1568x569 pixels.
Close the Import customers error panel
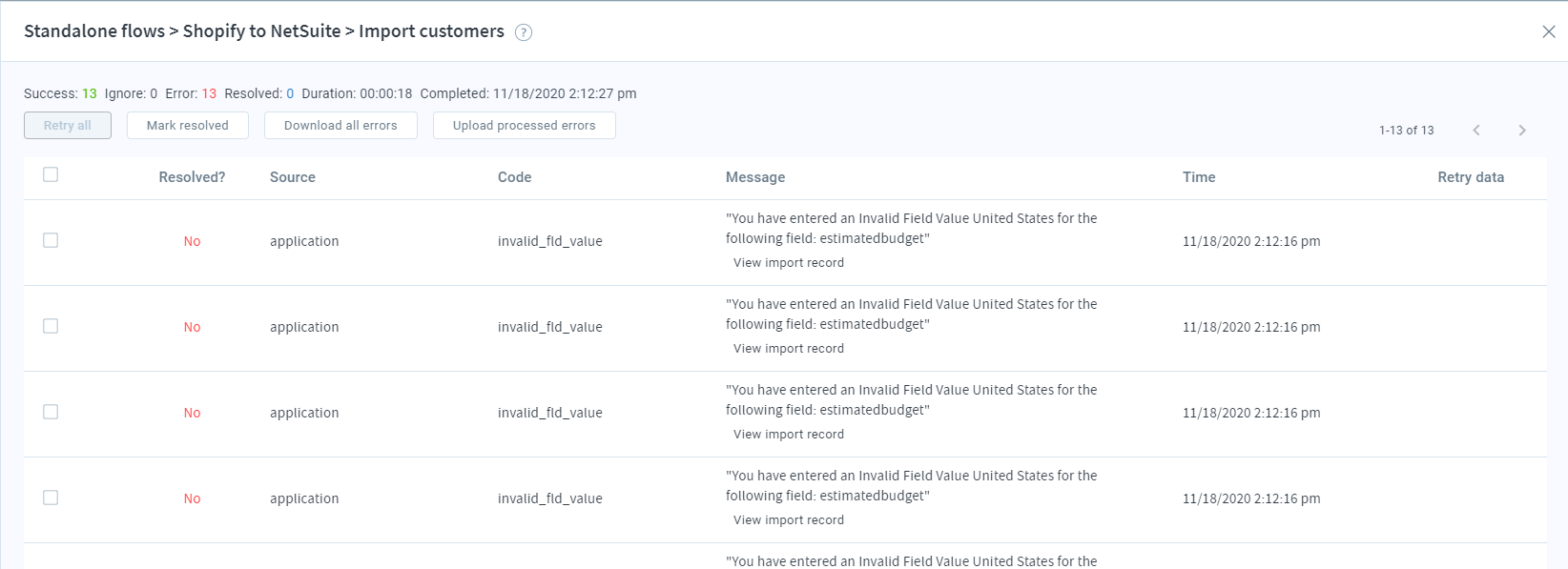pyautogui.click(x=1549, y=31)
